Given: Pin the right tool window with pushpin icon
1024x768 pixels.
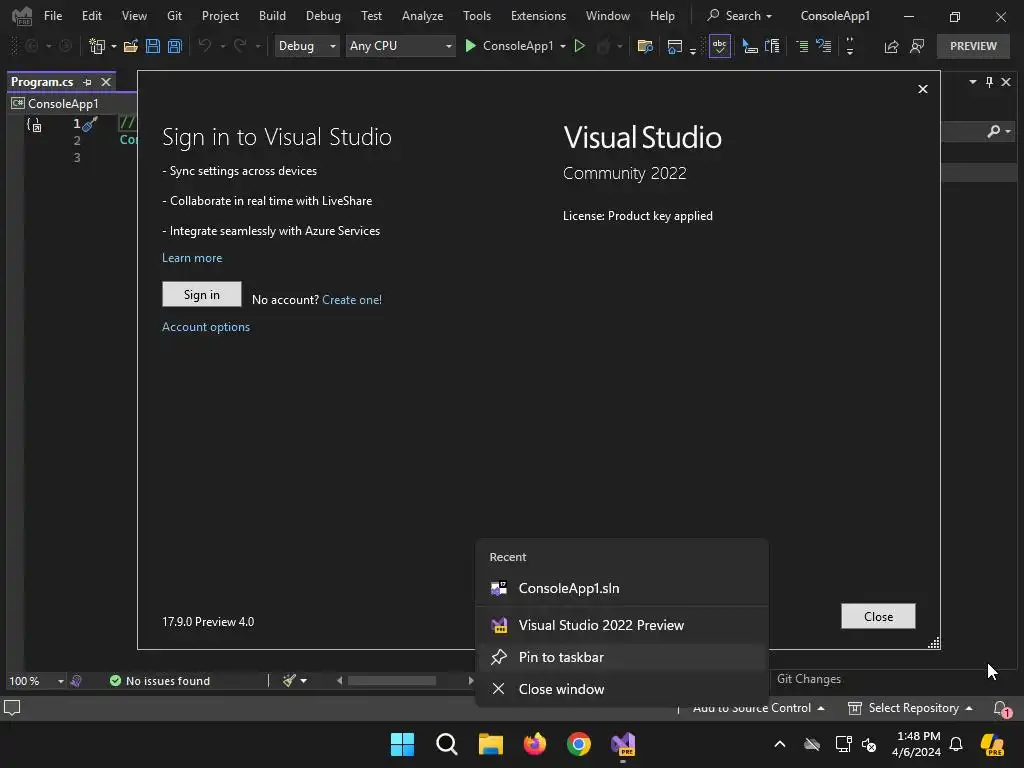Looking at the screenshot, I should point(989,82).
